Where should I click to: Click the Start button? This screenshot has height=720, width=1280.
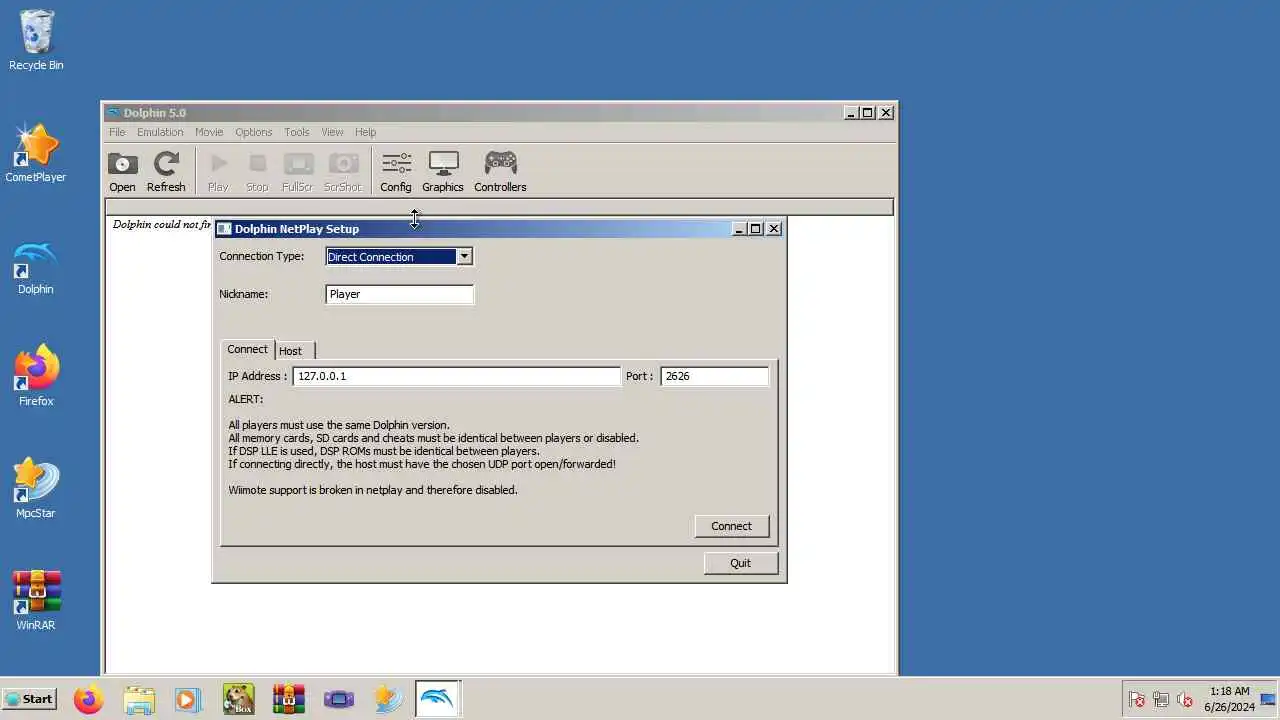tap(29, 699)
